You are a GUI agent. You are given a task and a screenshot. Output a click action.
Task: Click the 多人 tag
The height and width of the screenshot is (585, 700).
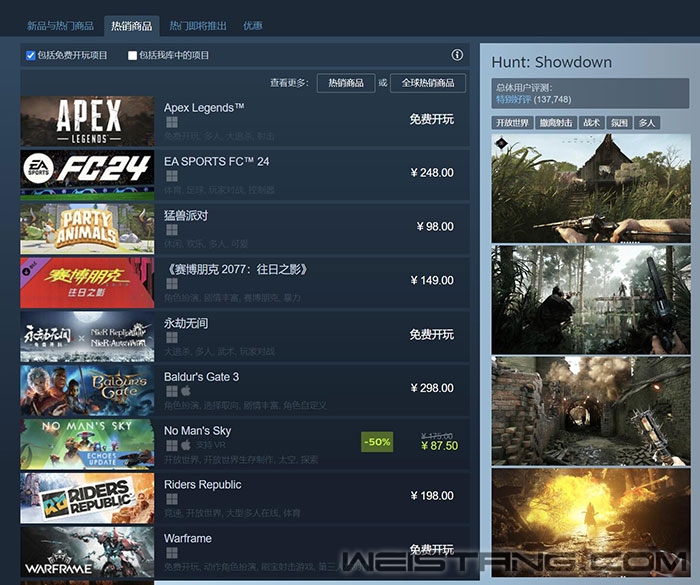tap(647, 123)
